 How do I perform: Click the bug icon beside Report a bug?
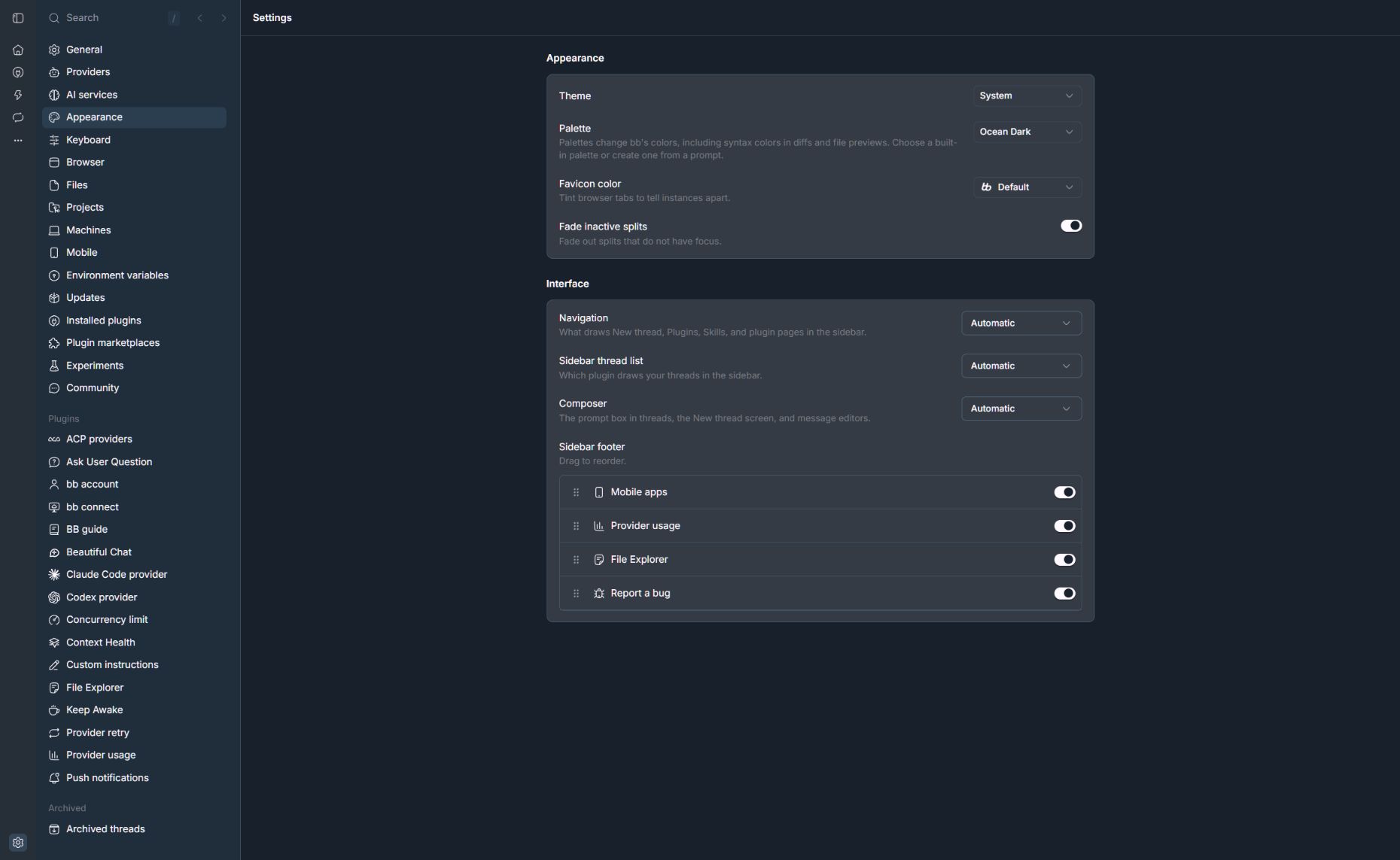coord(599,594)
